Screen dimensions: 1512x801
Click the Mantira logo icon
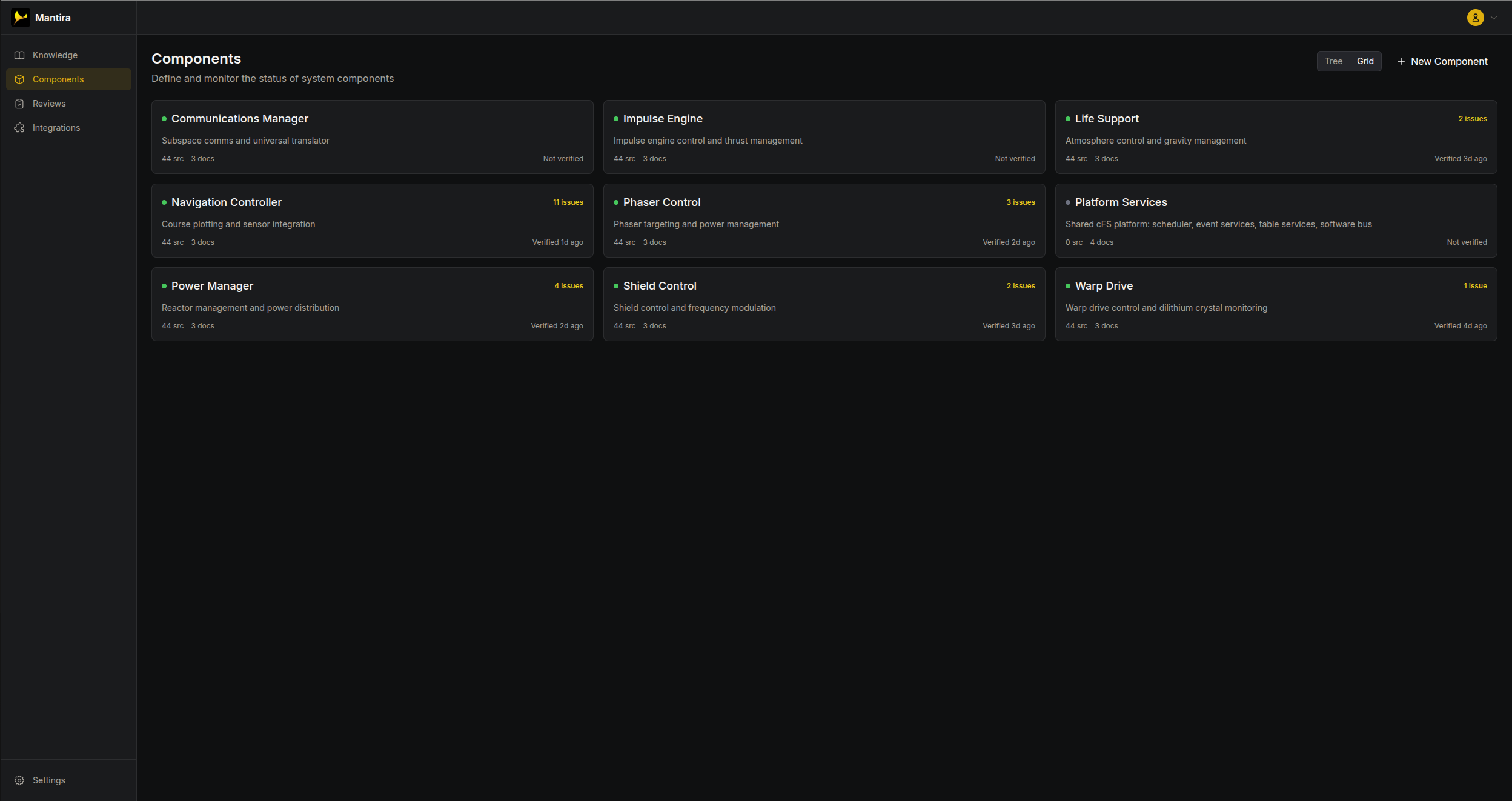[21, 18]
